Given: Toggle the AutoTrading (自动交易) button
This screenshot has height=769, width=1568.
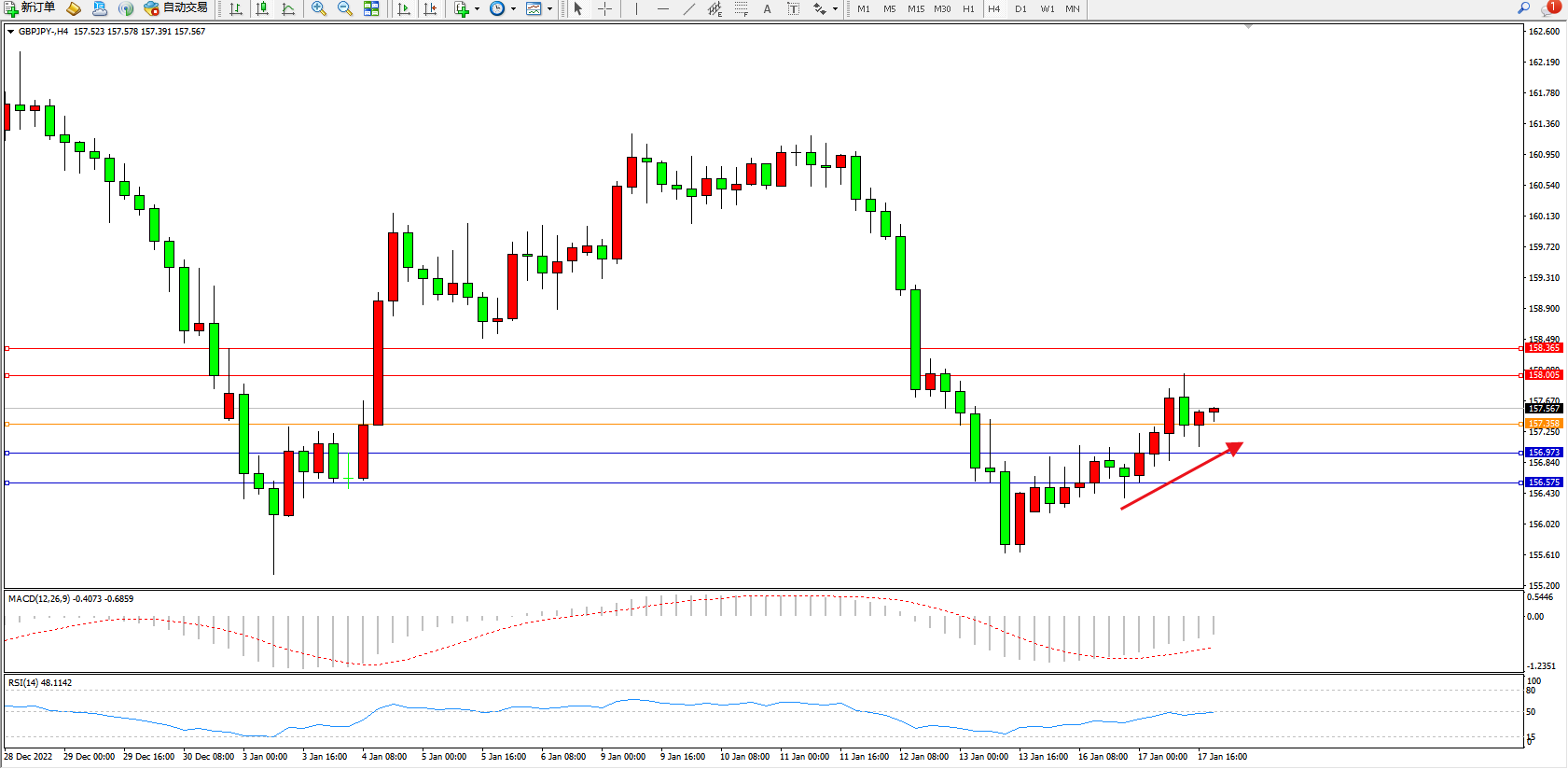Looking at the screenshot, I should (175, 8).
